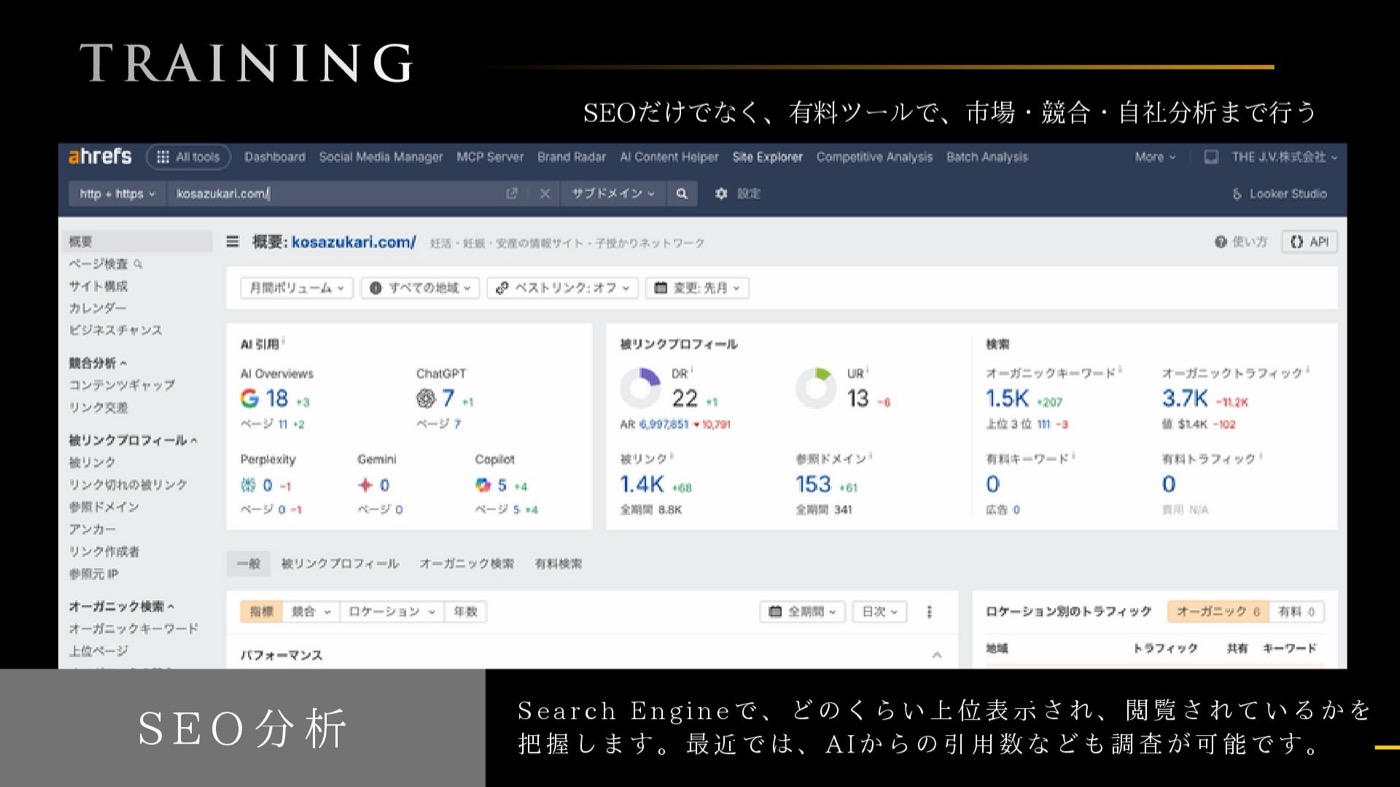Open the All tools grid menu
This screenshot has width=1400, height=787.
tap(189, 157)
